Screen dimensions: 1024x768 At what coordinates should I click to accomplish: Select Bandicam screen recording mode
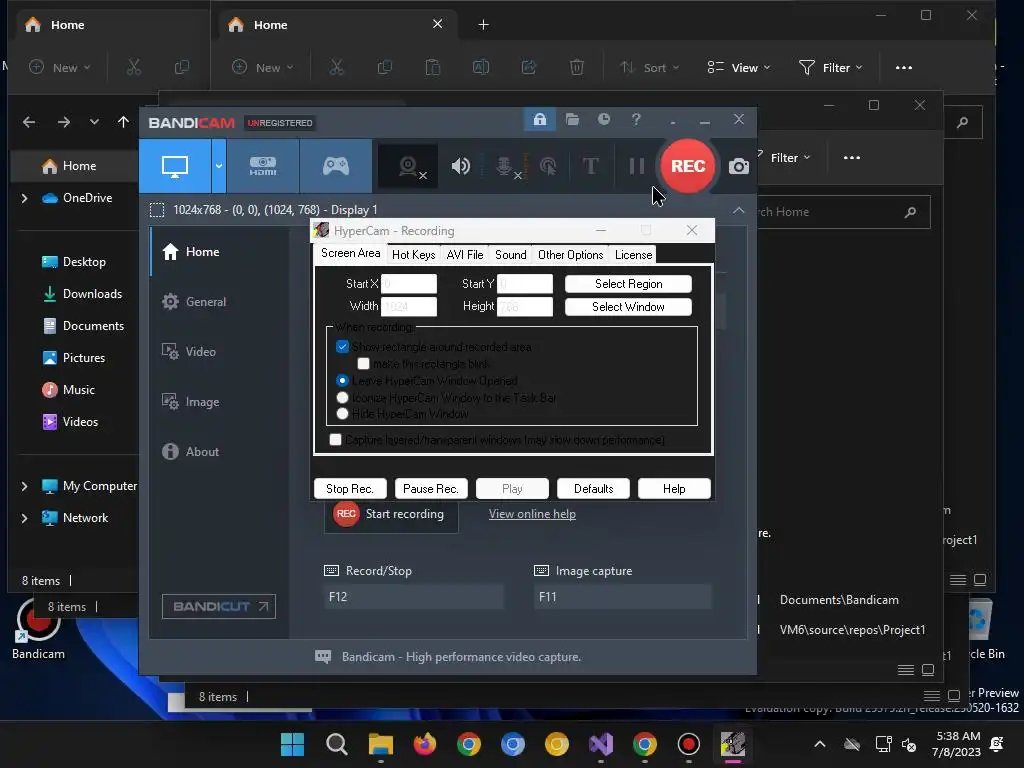tap(175, 166)
